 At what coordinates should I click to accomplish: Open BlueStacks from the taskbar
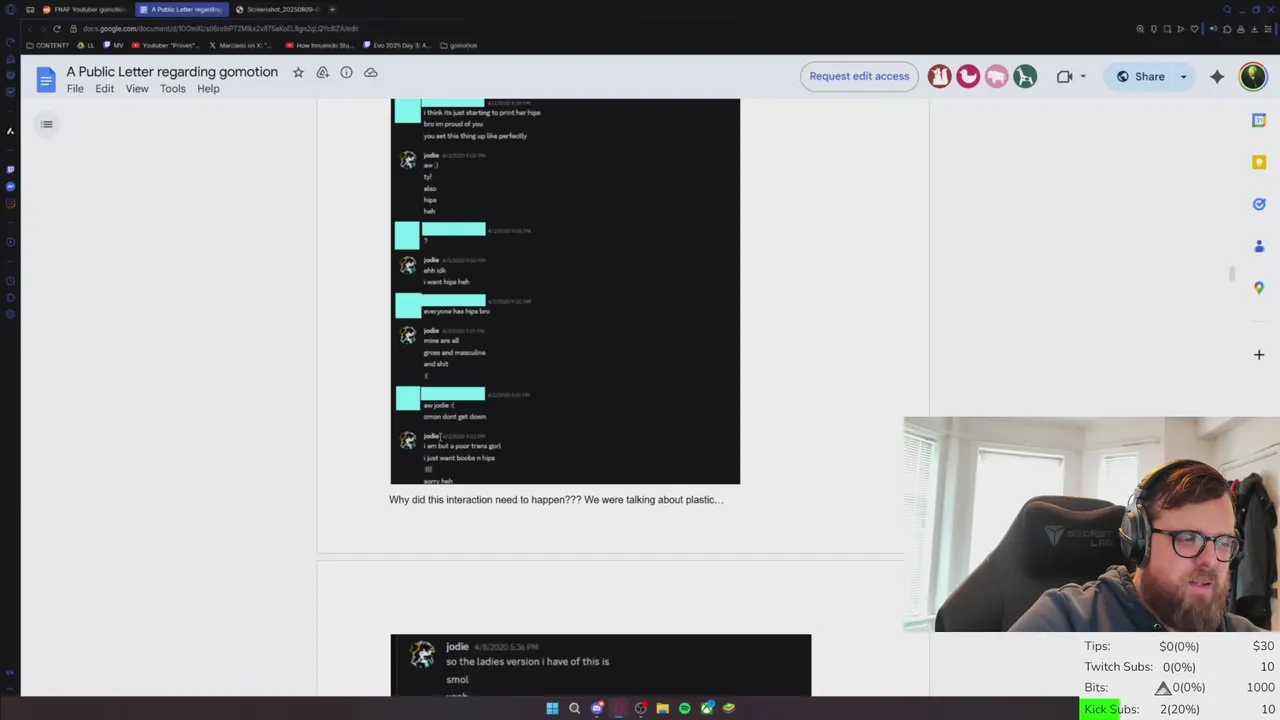pyautogui.click(x=729, y=708)
